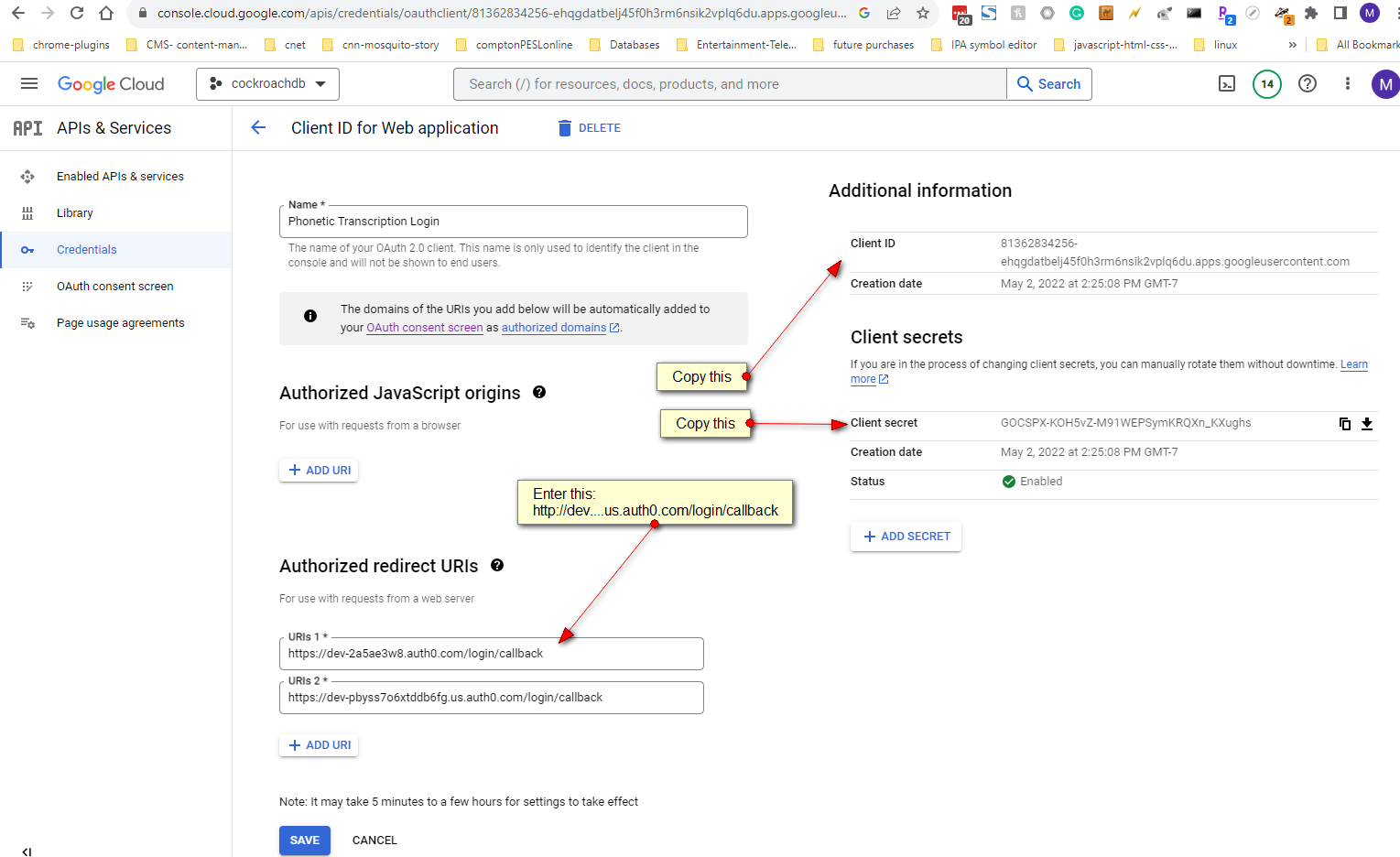The width and height of the screenshot is (1400, 857).
Task: Share the page using address bar share icon
Action: click(x=894, y=13)
